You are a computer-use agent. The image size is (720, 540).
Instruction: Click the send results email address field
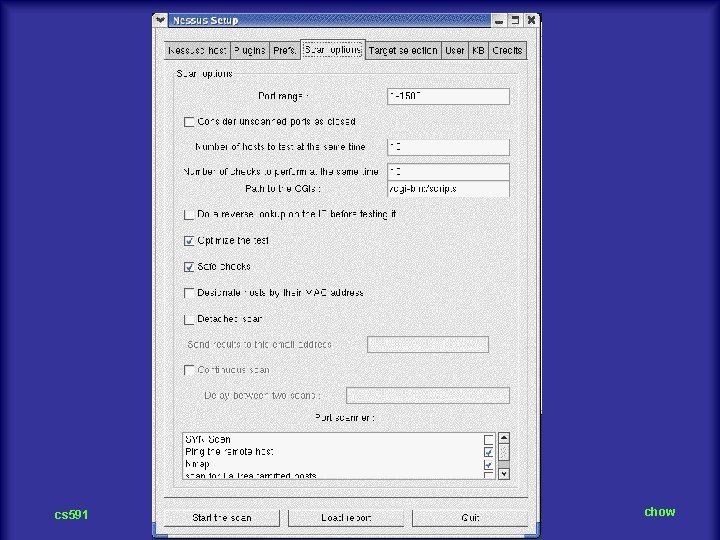(x=428, y=344)
